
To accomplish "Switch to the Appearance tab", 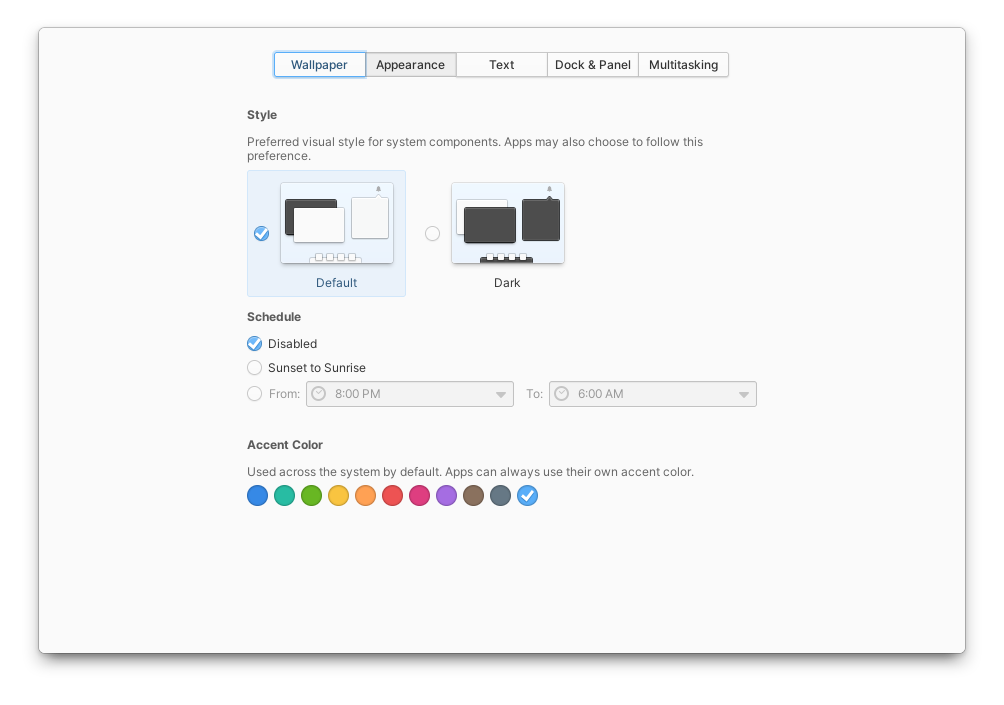I will coord(410,64).
